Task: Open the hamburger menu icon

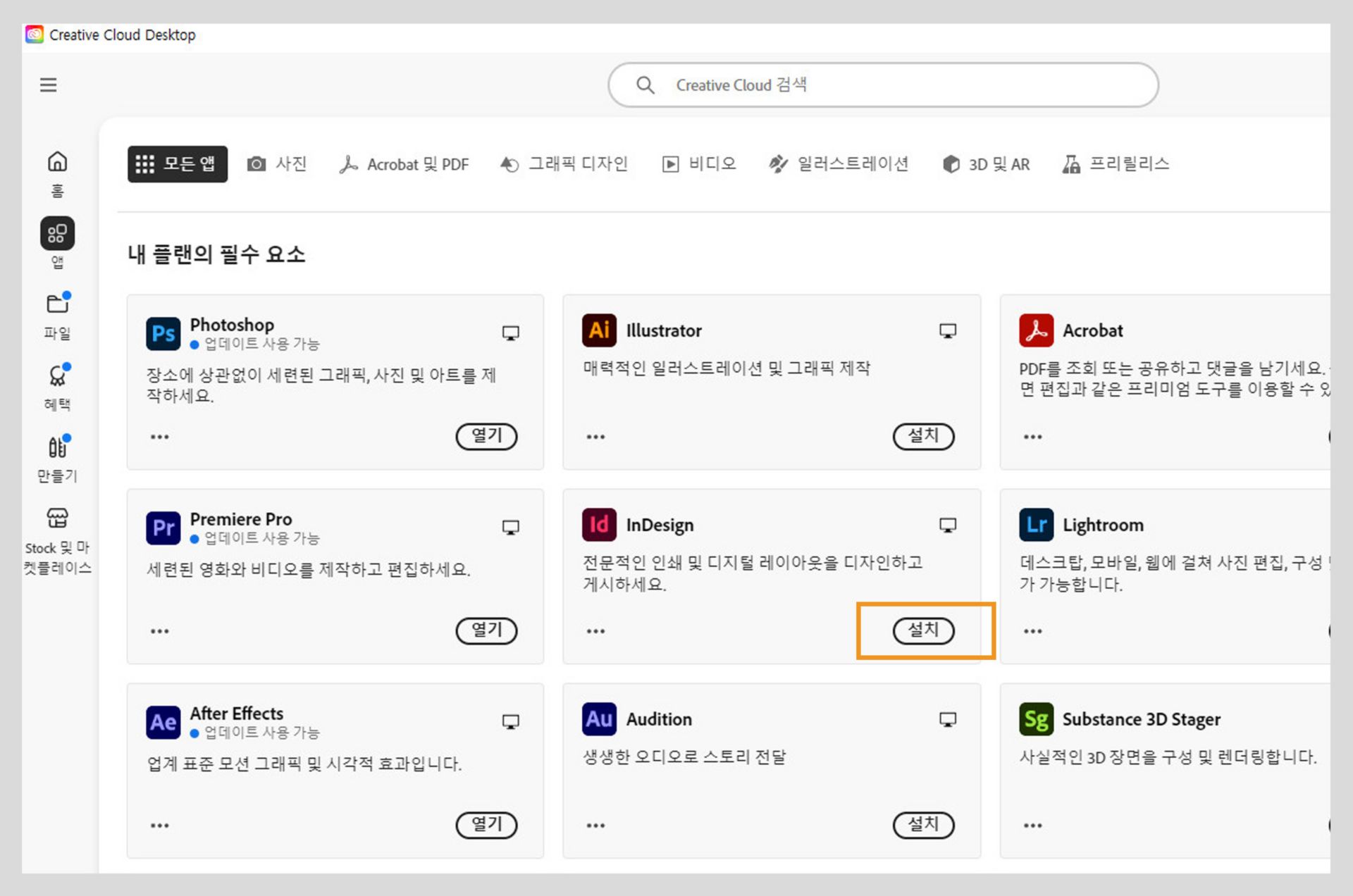Action: click(48, 85)
